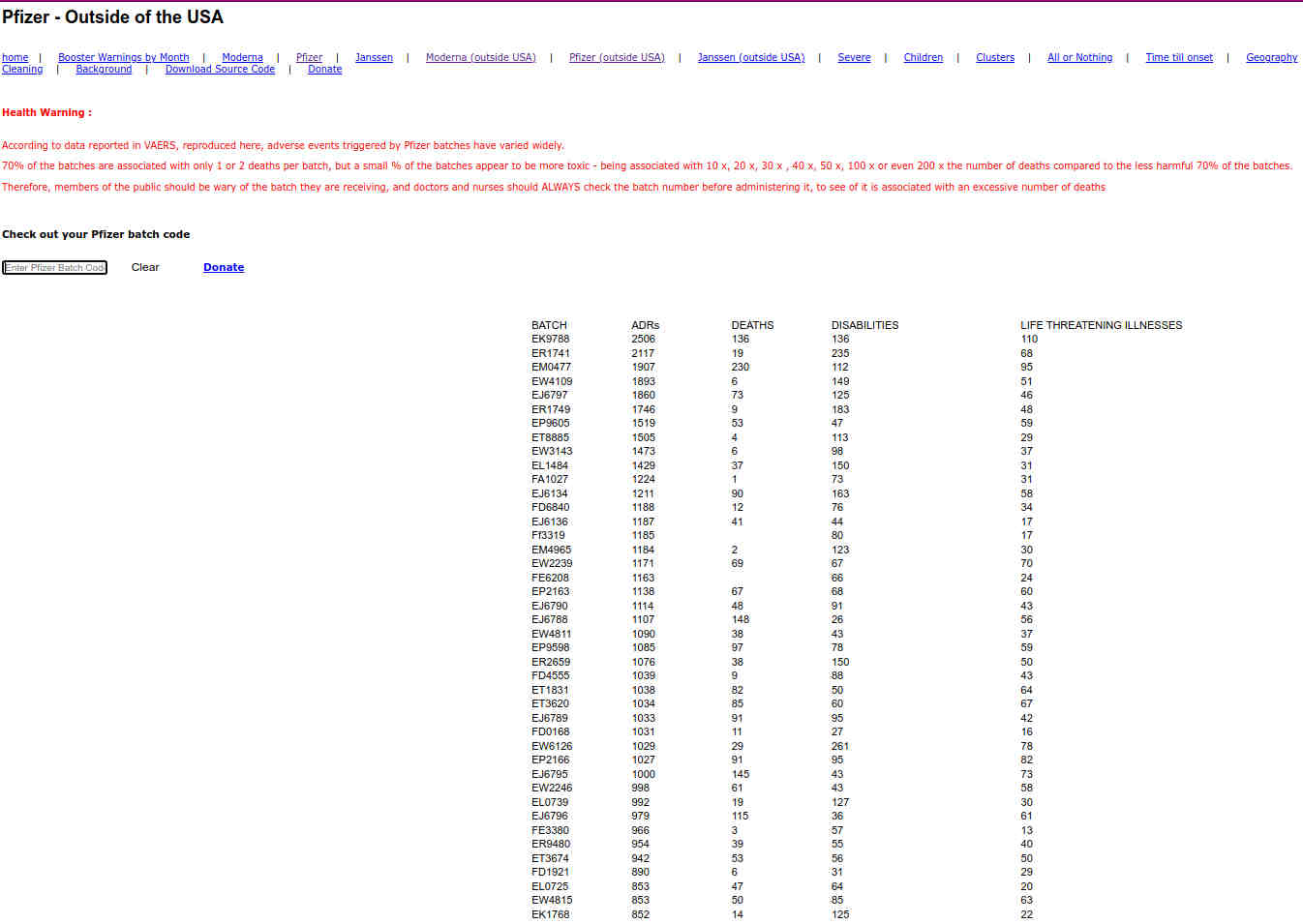The width and height of the screenshot is (1303, 924).
Task: View the Clusters page
Action: coord(995,58)
